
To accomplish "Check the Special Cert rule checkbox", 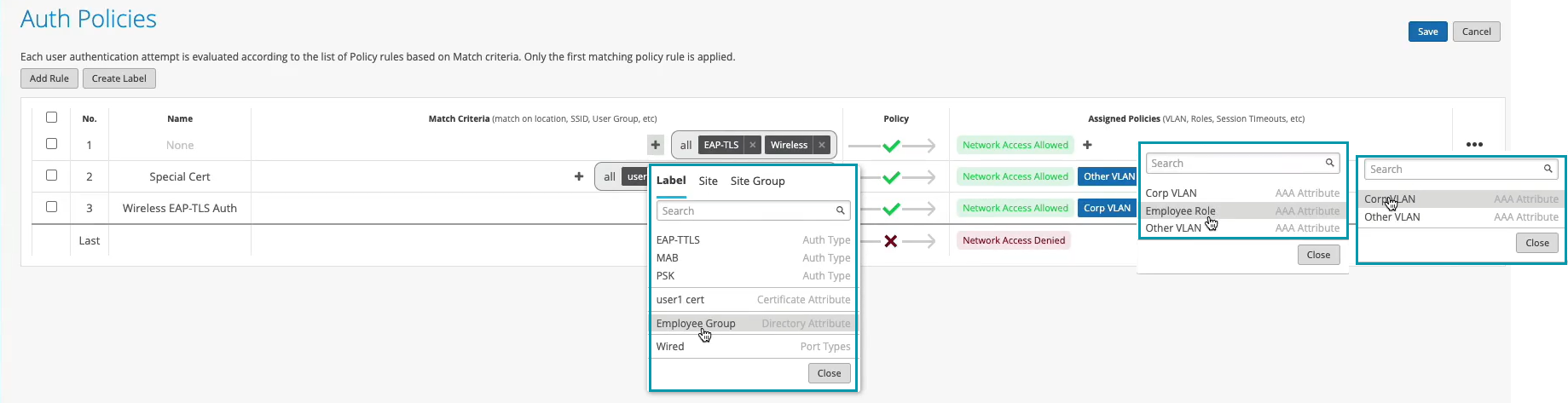I will pos(51,176).
